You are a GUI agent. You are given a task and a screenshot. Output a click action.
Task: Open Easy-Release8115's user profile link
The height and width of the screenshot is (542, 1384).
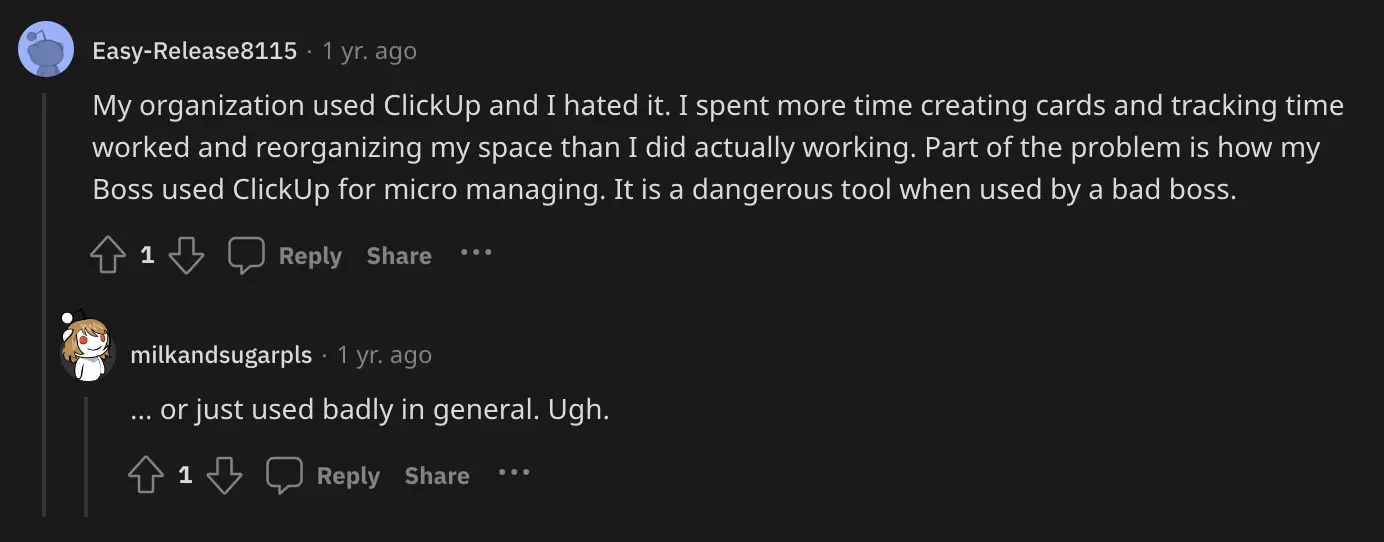(x=195, y=51)
